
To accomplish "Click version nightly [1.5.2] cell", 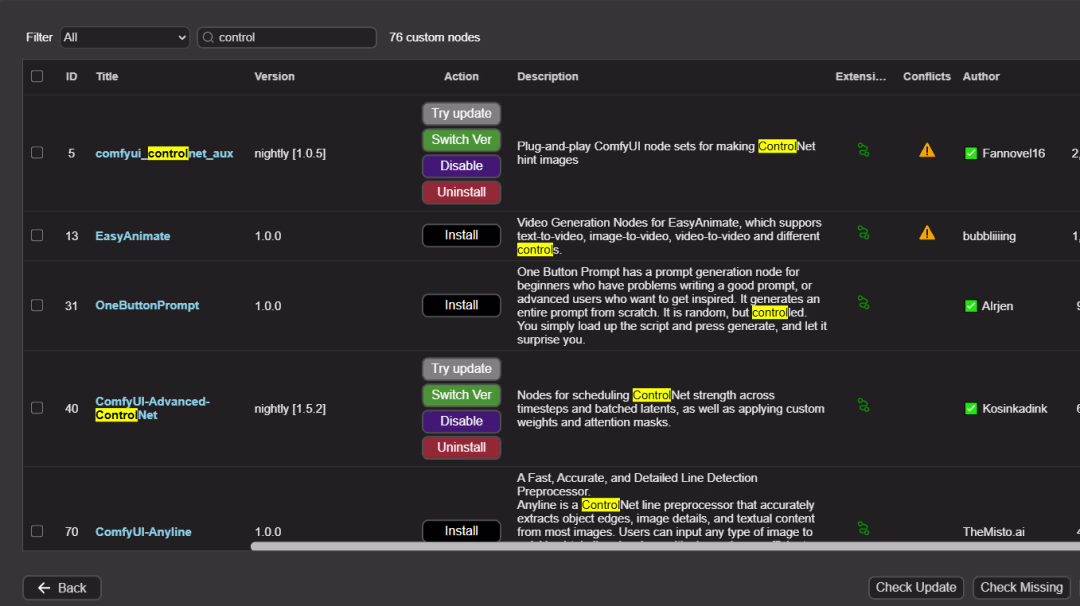I will (290, 408).
